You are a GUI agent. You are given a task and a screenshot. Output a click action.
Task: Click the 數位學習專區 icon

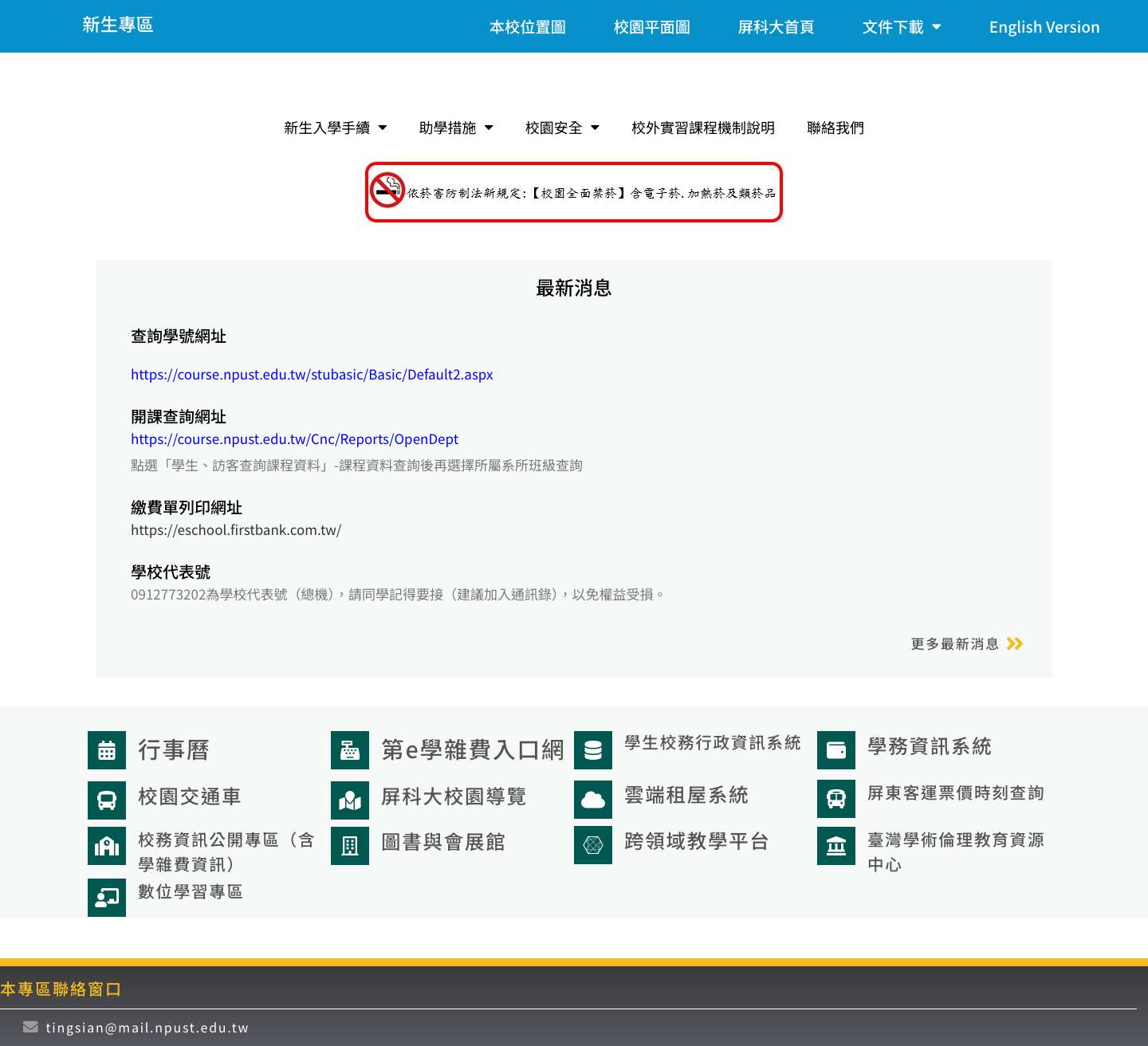pos(107,897)
